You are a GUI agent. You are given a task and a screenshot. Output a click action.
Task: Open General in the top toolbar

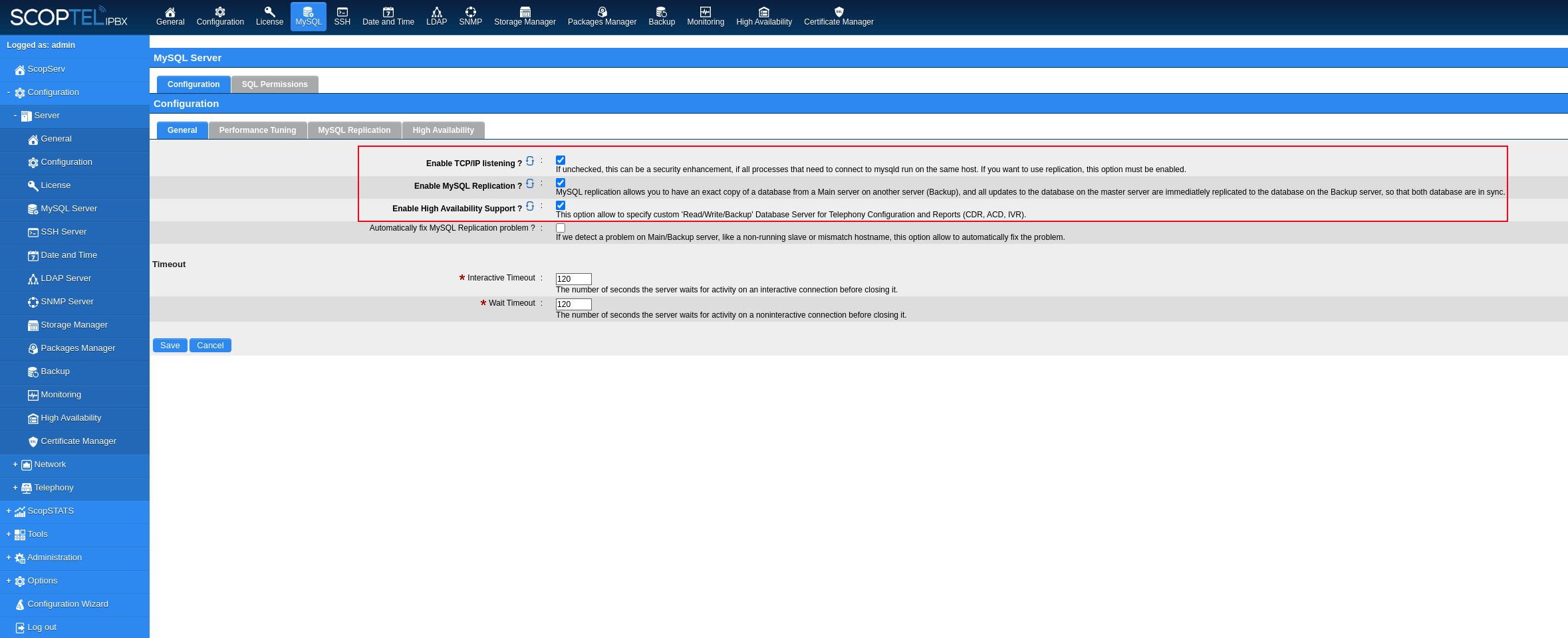click(170, 17)
